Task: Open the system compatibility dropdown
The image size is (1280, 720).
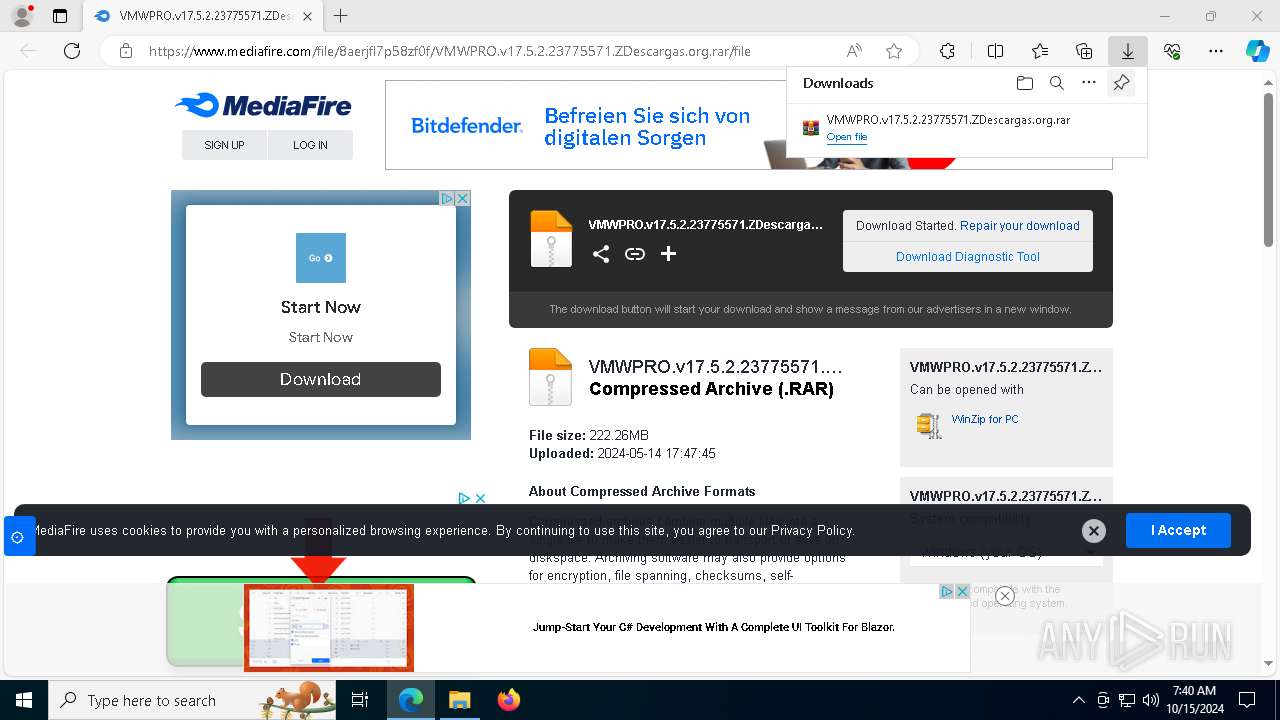Action: (1006, 552)
